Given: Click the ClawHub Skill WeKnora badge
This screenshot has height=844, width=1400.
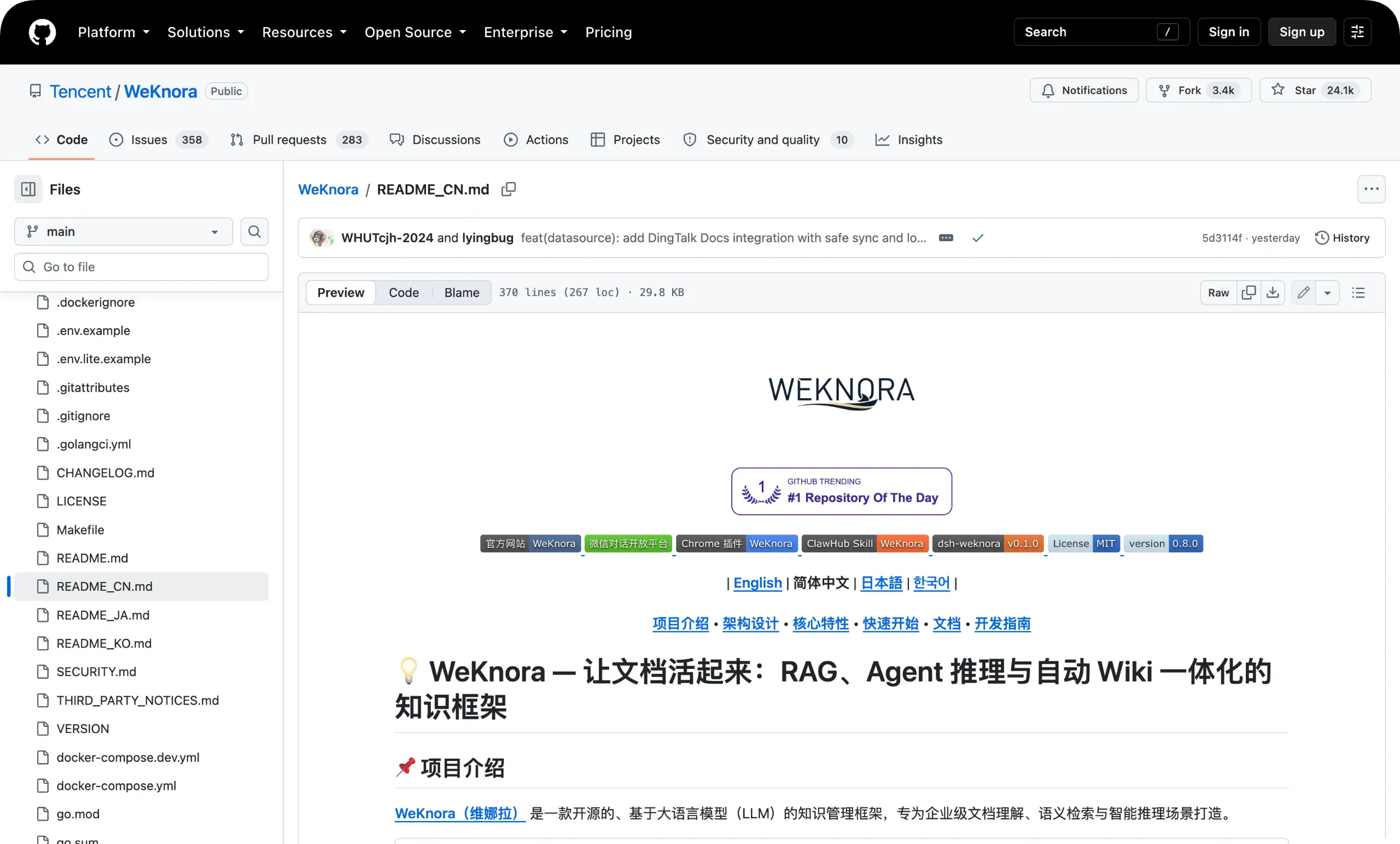Looking at the screenshot, I should pos(865,543).
